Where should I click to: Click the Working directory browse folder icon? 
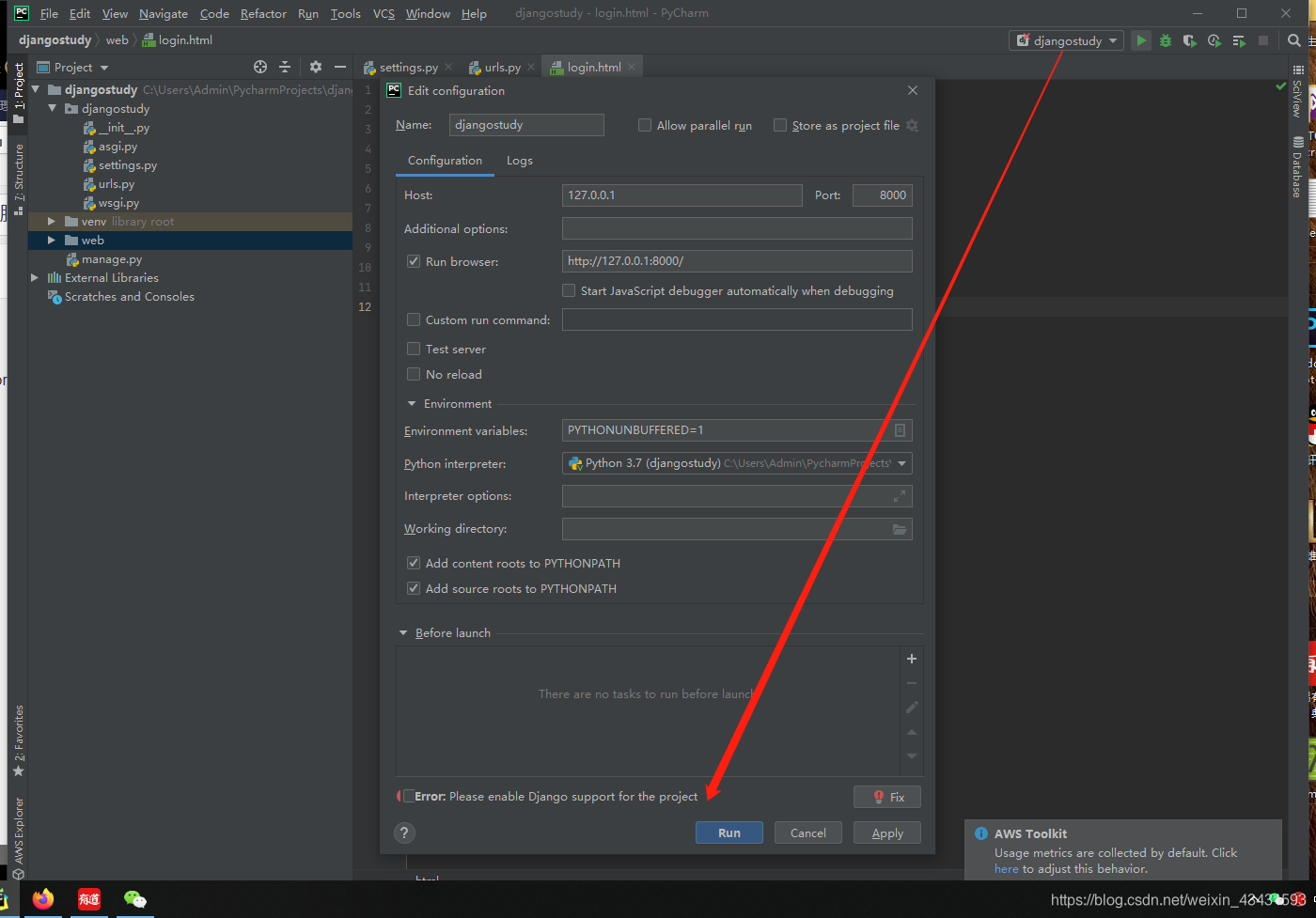(900, 529)
